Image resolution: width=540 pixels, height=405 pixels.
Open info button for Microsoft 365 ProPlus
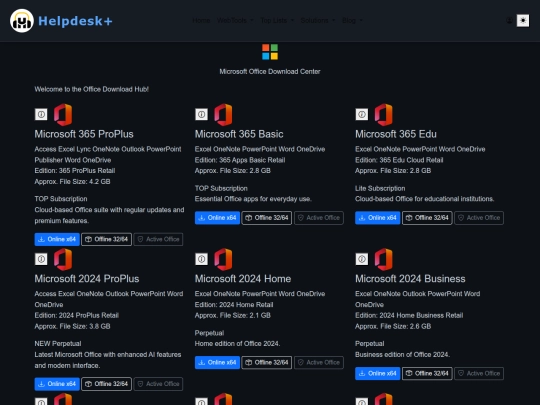41,114
